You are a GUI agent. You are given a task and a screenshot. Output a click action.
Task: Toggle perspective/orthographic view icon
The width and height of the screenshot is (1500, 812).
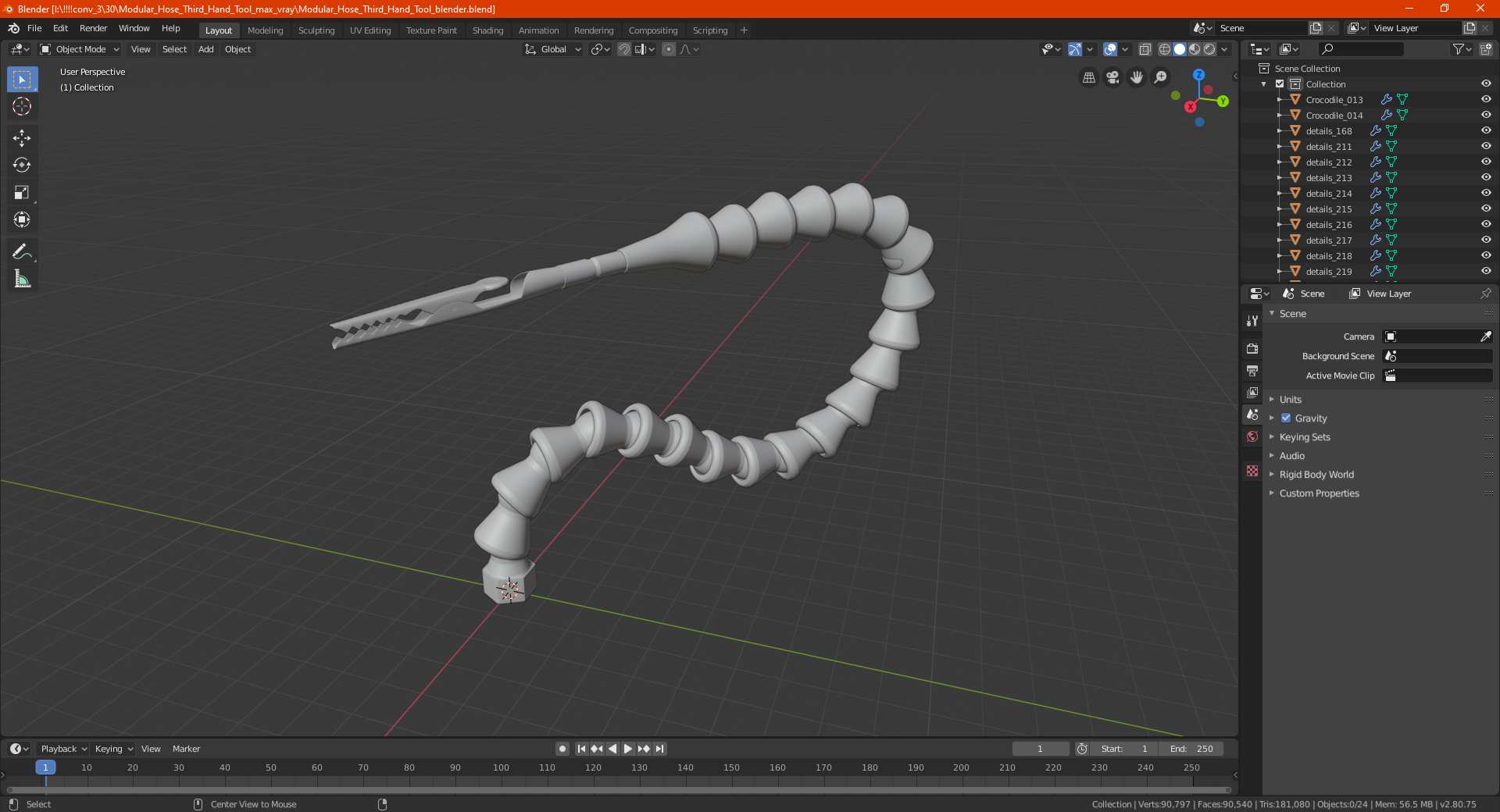[1089, 77]
